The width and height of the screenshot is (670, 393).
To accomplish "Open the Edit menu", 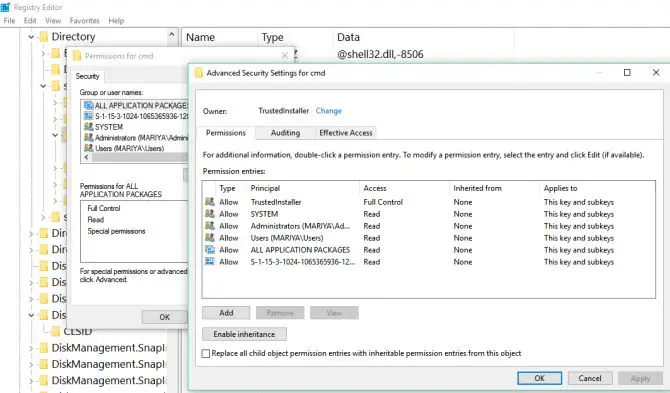I will tap(30, 21).
